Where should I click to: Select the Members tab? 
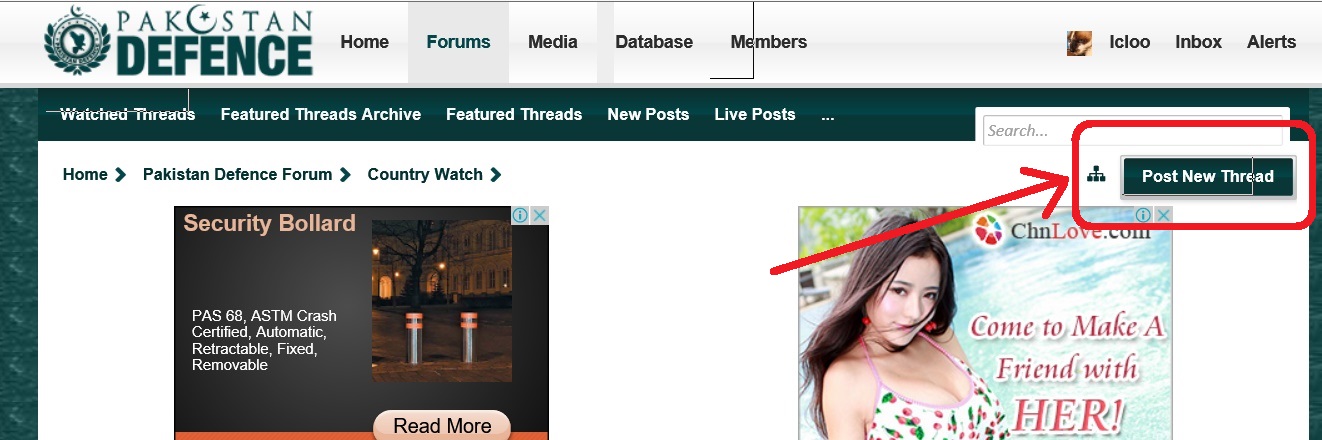point(769,42)
